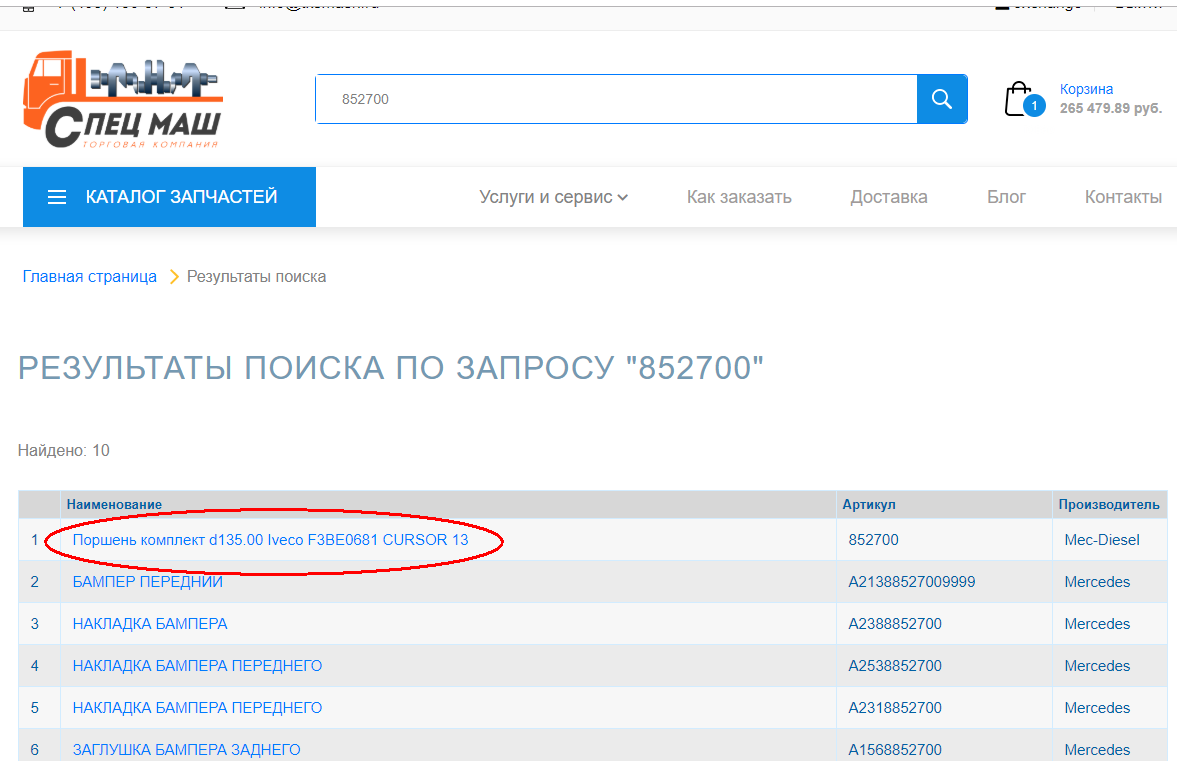1177x761 pixels.
Task: Focus the search field containing 852700
Action: 616,99
